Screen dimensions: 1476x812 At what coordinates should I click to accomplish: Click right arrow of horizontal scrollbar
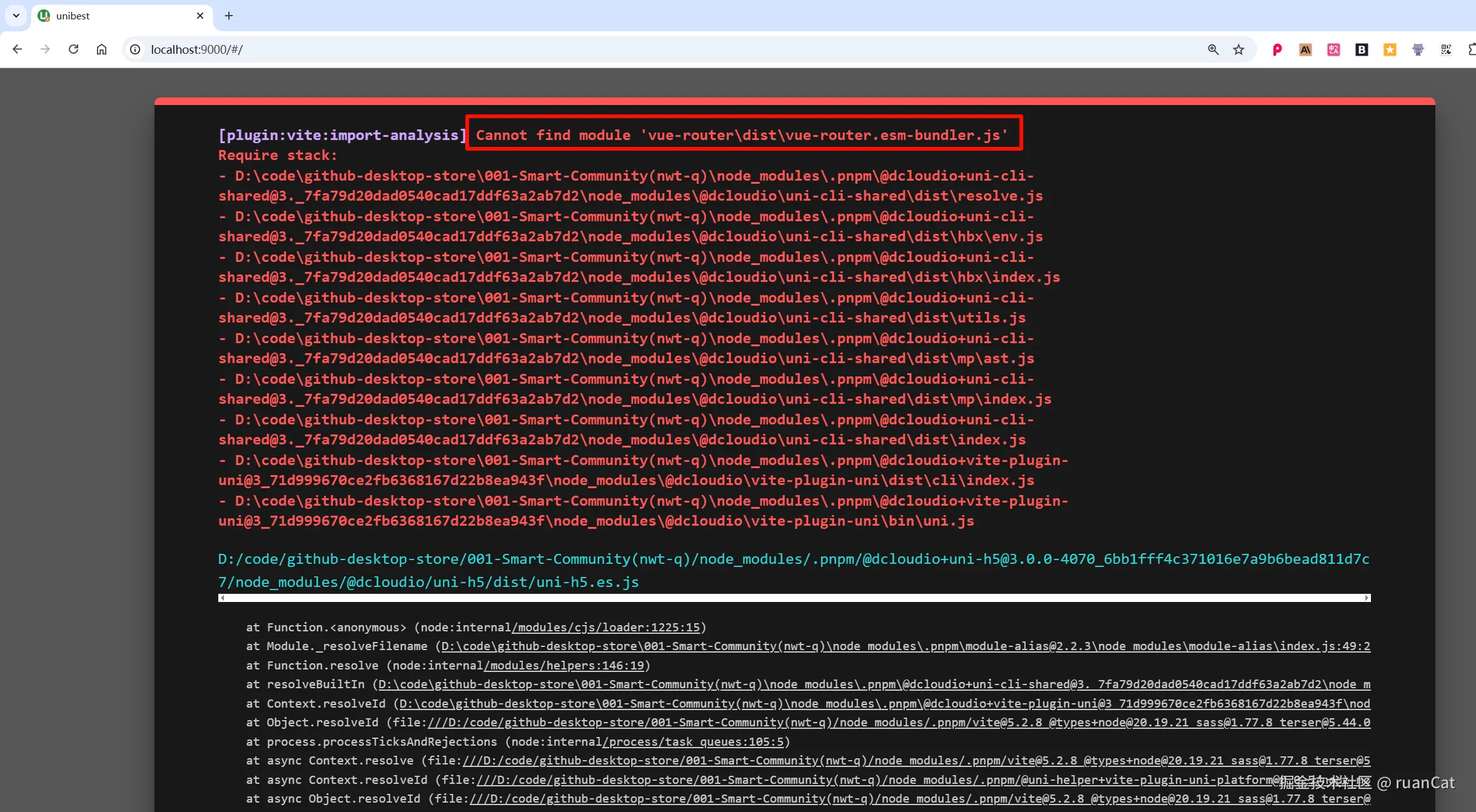1367,598
